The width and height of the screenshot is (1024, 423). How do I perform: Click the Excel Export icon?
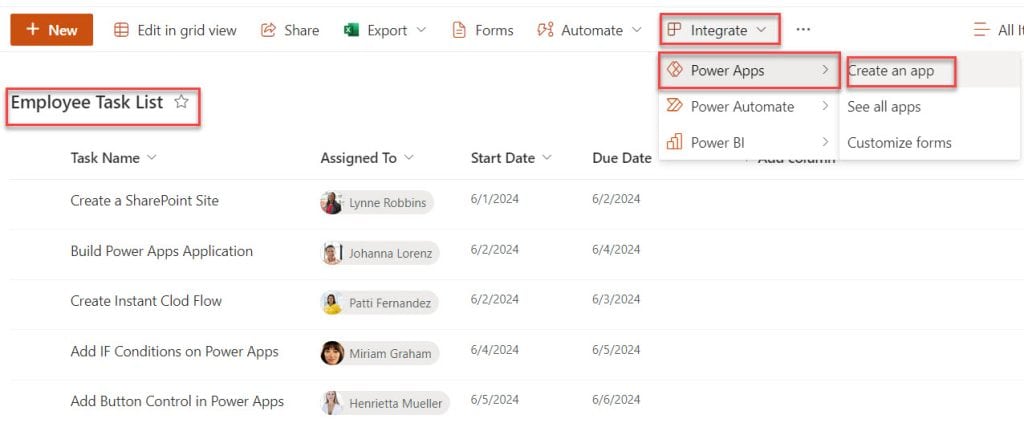coord(351,30)
